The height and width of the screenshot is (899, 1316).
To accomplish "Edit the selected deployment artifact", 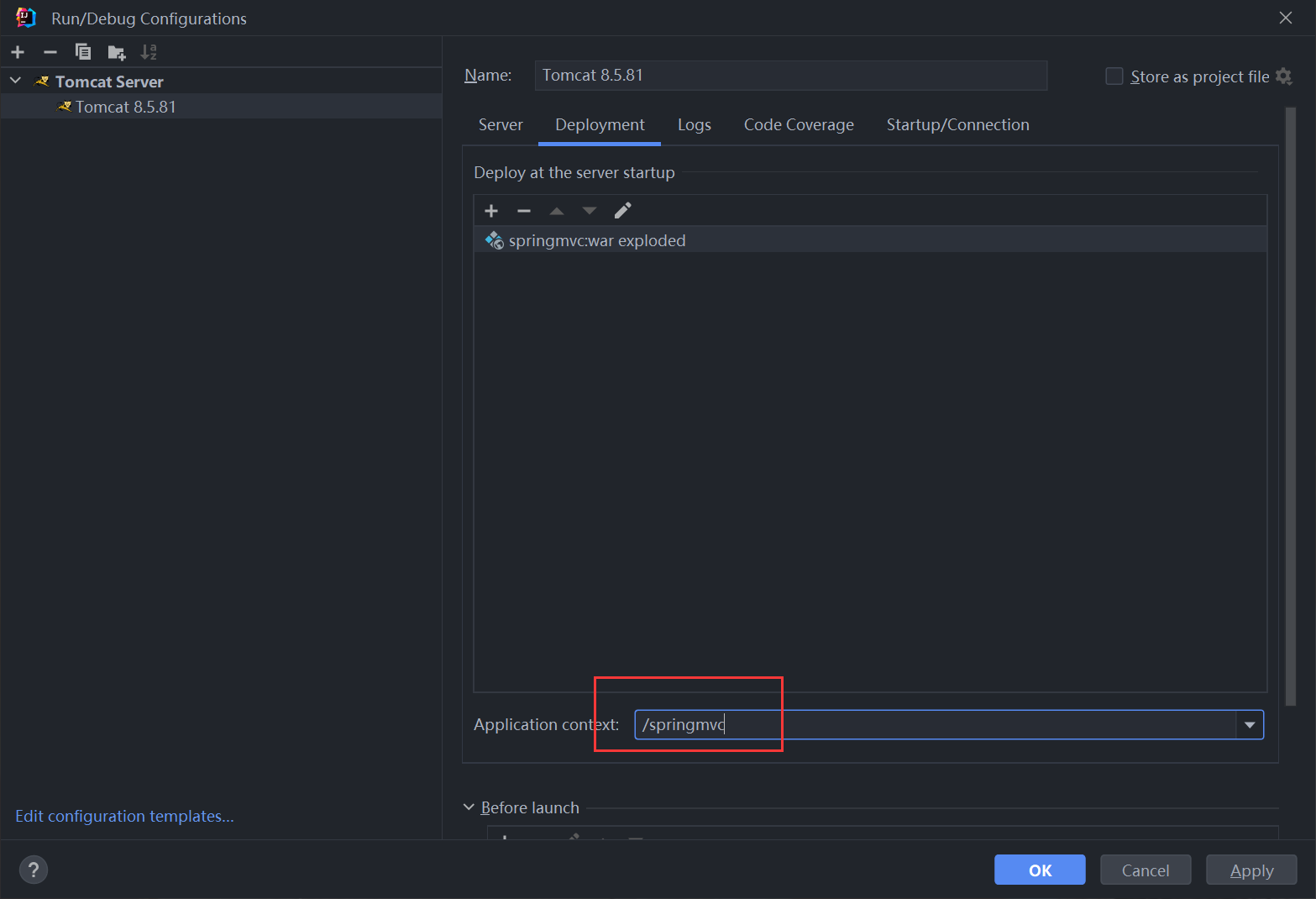I will [x=622, y=210].
